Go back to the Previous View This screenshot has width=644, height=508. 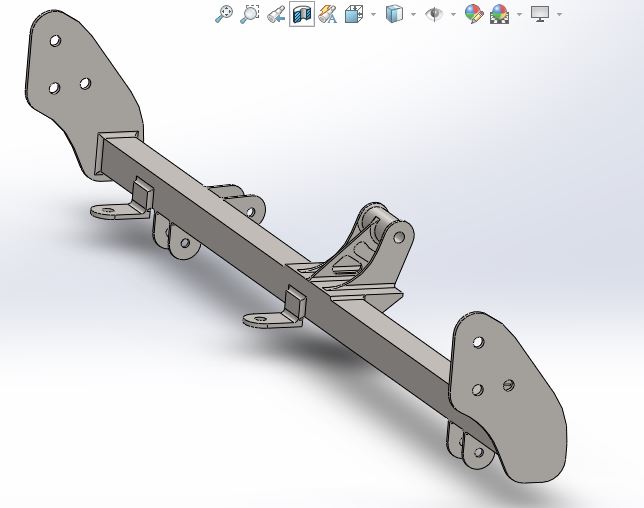pyautogui.click(x=276, y=14)
